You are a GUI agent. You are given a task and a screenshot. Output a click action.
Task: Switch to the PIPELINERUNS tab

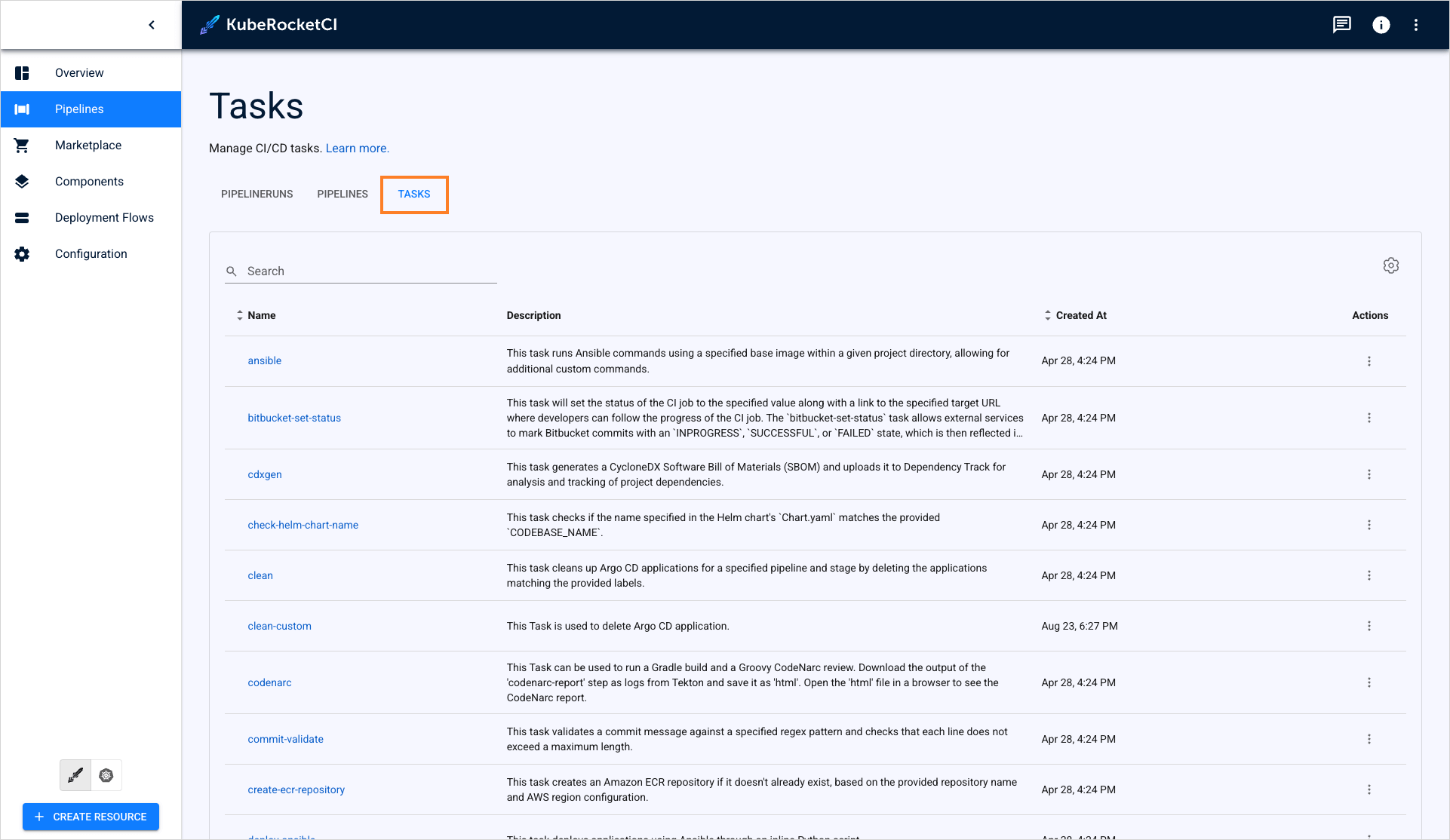tap(257, 194)
